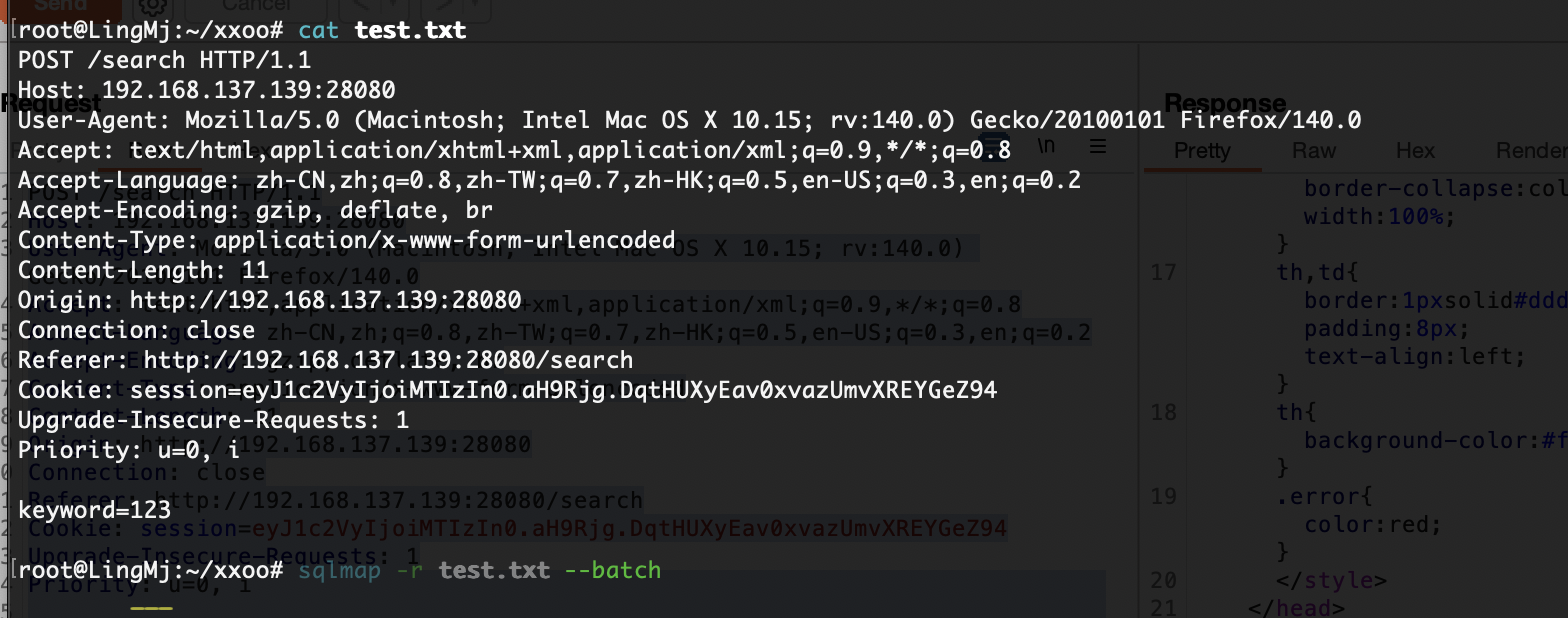Click the sqlmap -r test.txt command line

(480, 570)
